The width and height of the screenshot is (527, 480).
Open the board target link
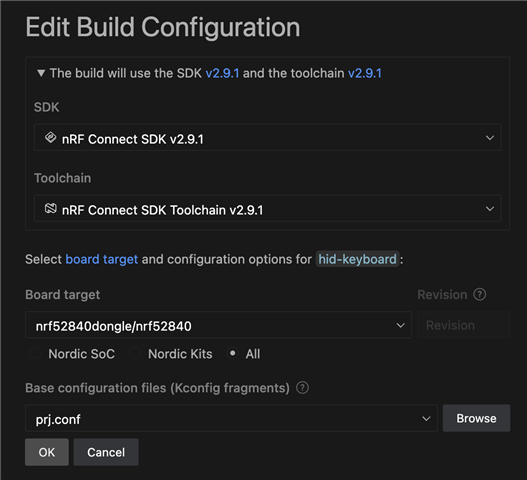(102, 259)
